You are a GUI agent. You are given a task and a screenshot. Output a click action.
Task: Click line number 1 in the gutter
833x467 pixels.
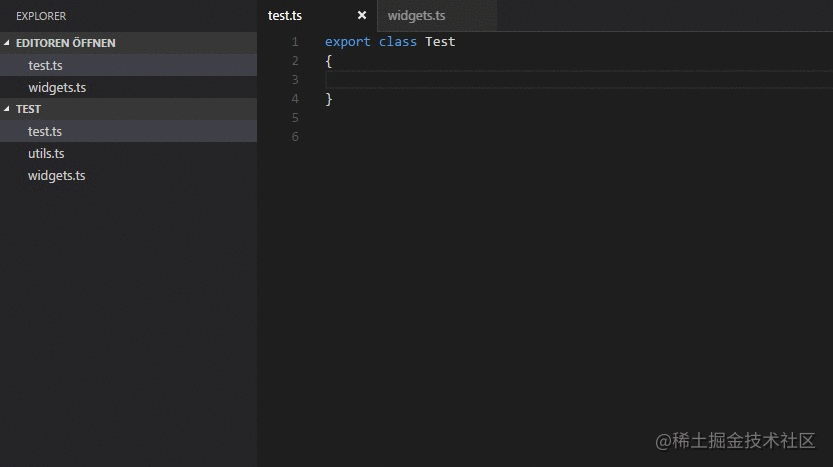coord(294,42)
